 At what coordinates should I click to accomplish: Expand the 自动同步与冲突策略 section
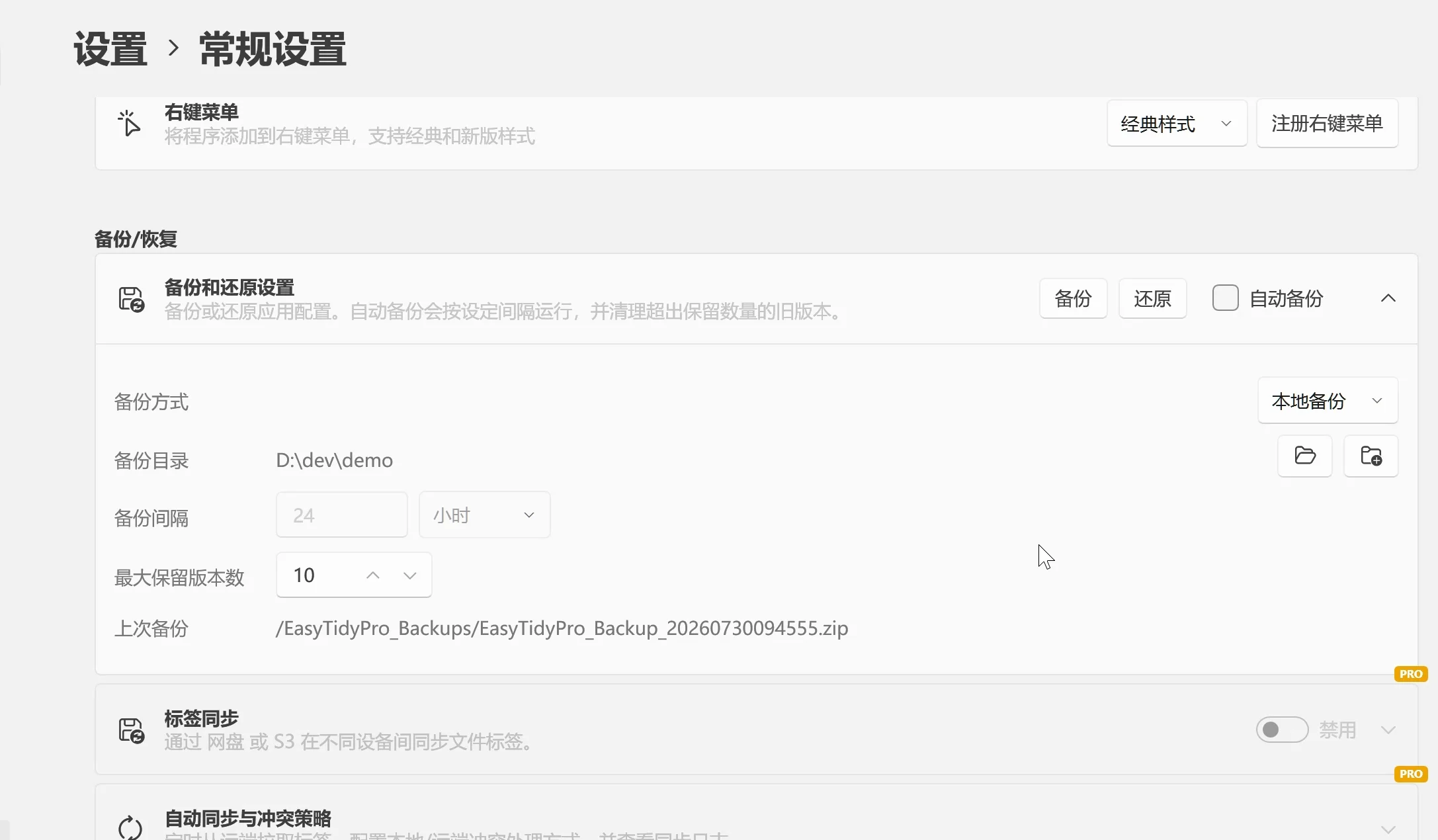point(1388,829)
